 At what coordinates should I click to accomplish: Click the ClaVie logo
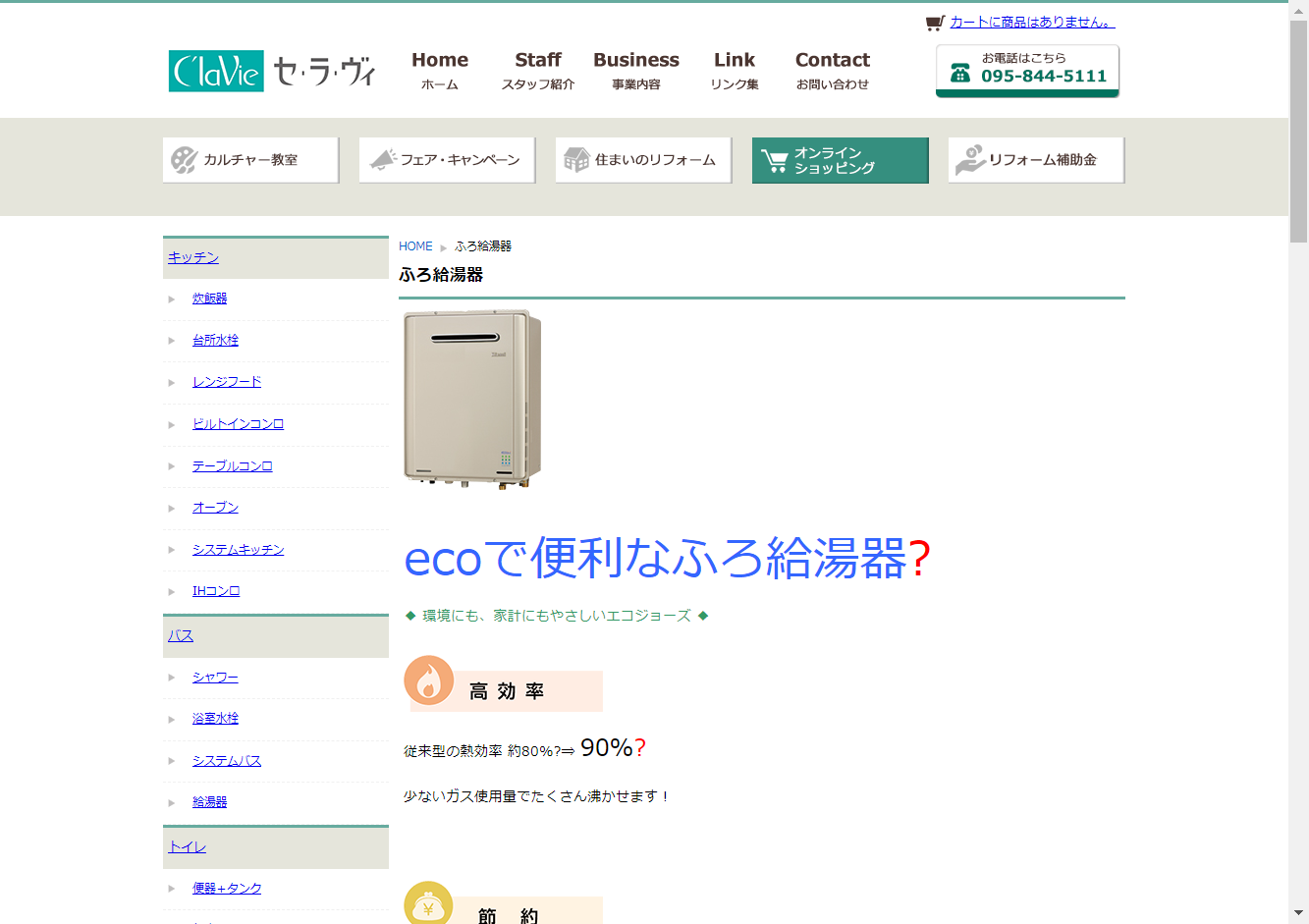coord(272,71)
